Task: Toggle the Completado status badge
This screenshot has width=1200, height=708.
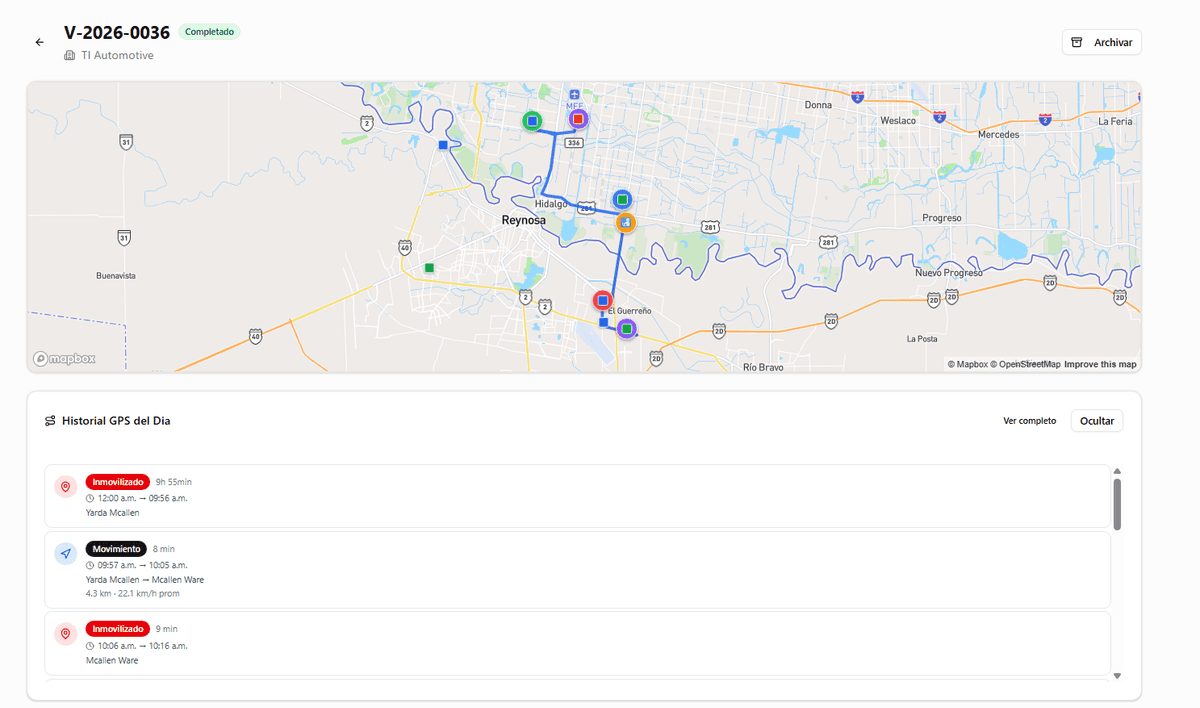Action: [x=209, y=31]
